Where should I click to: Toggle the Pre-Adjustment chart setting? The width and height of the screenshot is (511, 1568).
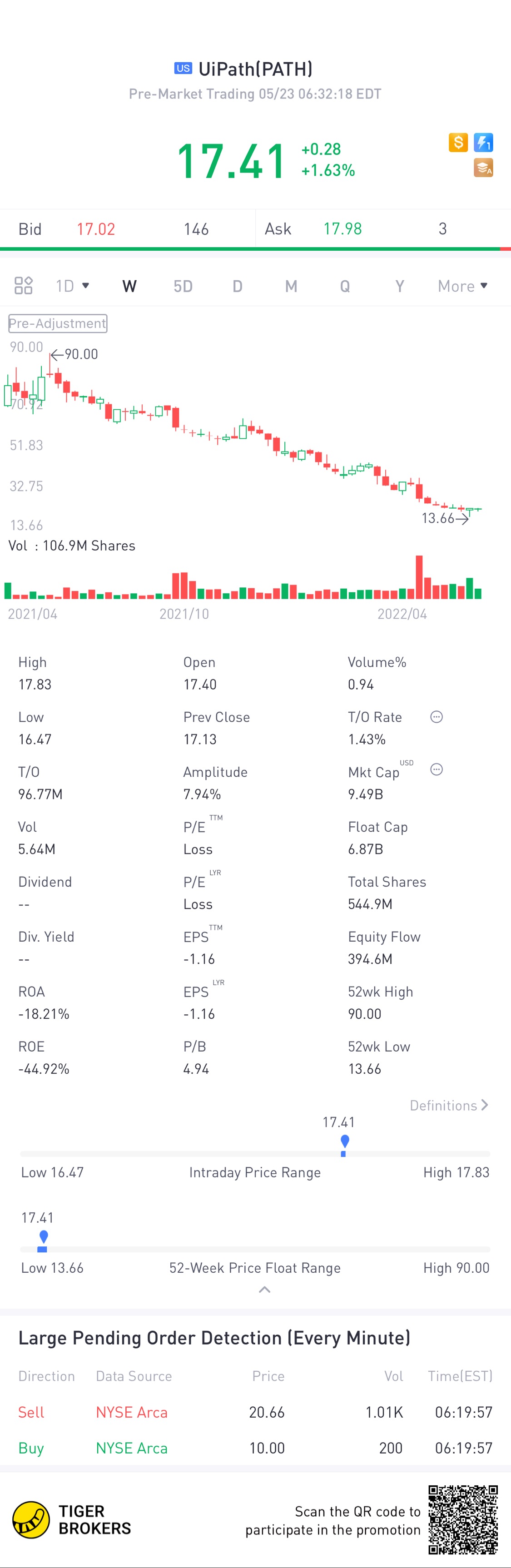(58, 323)
